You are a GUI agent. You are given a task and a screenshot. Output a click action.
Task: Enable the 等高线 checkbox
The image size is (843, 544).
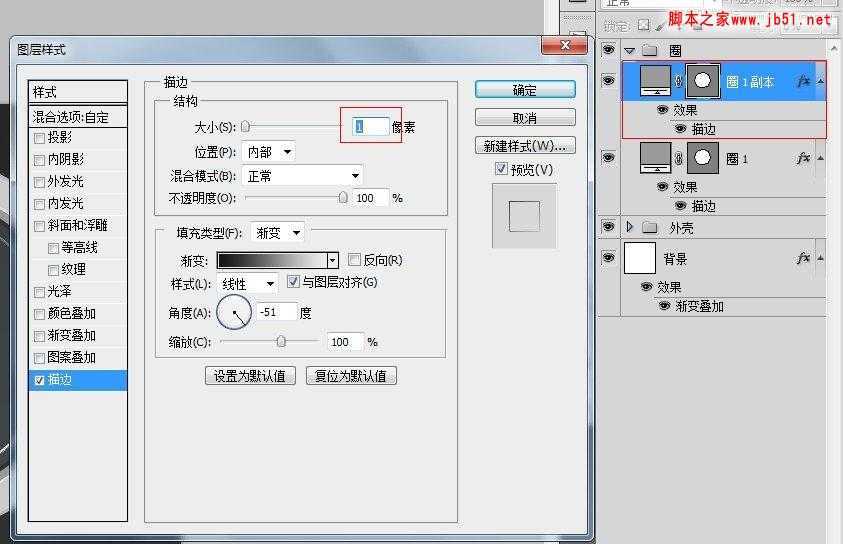pyautogui.click(x=53, y=248)
